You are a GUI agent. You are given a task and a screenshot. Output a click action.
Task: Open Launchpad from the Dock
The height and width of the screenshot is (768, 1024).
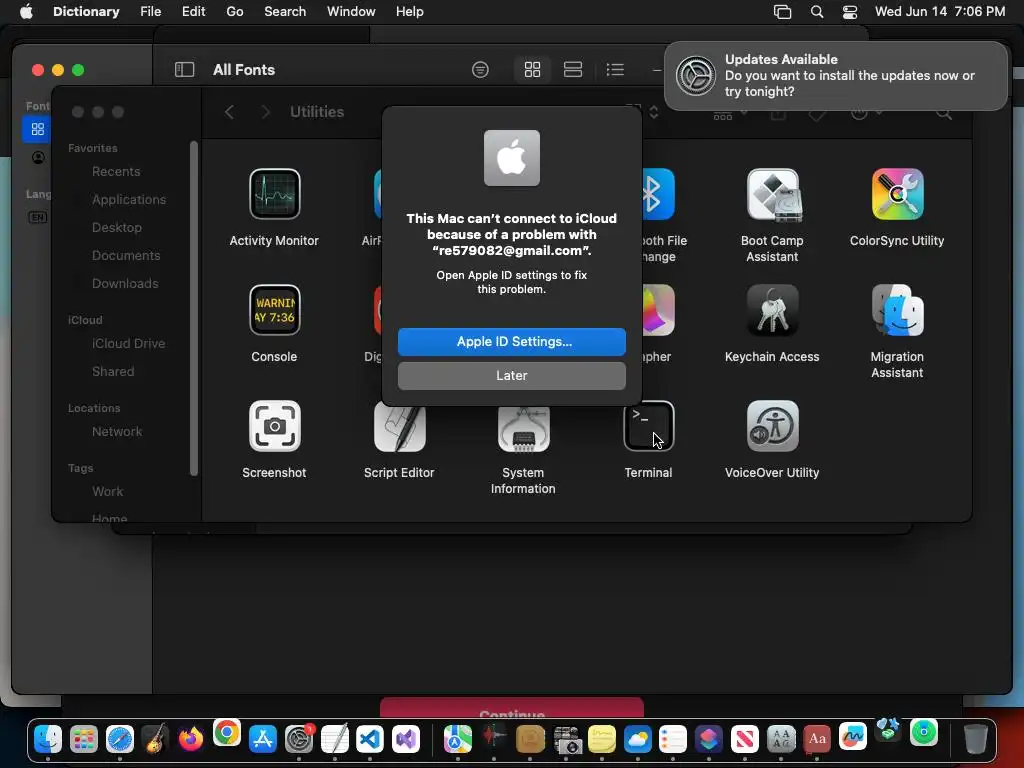coord(84,739)
